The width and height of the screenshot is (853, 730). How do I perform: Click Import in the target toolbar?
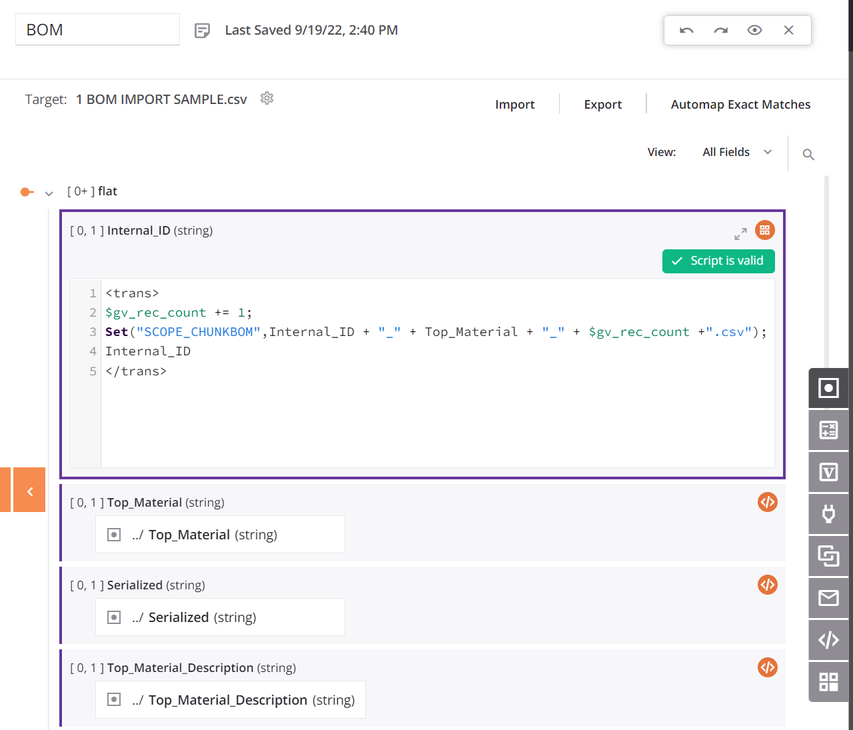pyautogui.click(x=515, y=104)
